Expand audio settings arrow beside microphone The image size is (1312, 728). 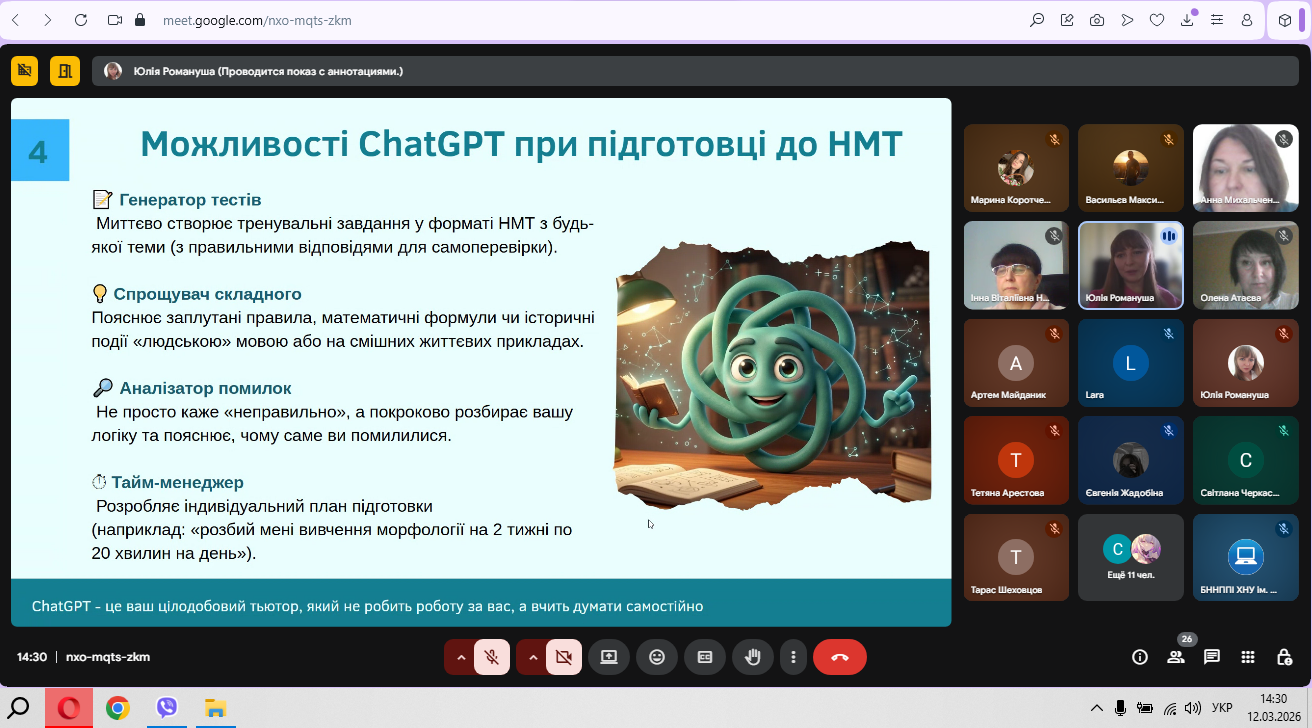point(460,657)
